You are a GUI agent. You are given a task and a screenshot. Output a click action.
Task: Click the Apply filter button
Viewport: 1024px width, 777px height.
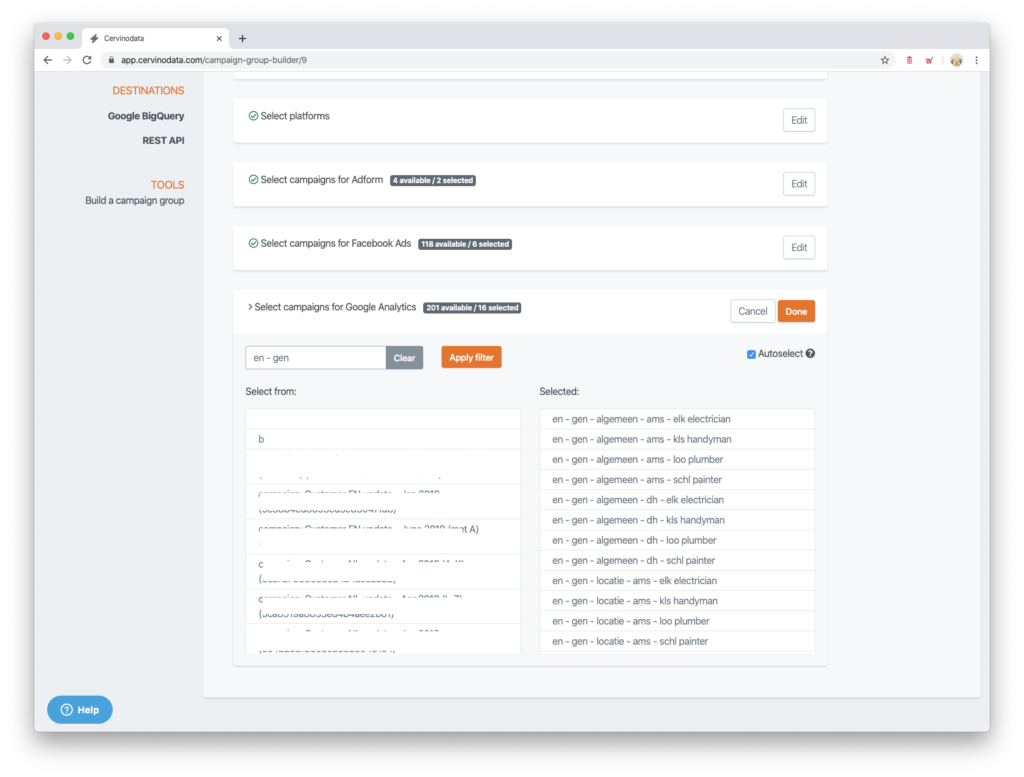tap(471, 357)
